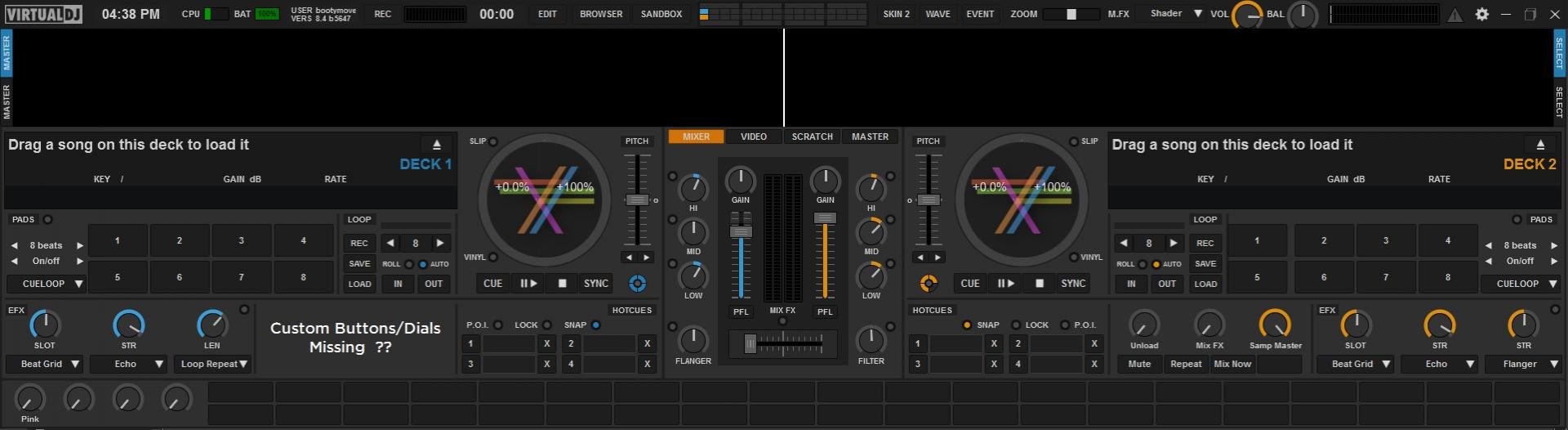1568x430 pixels.
Task: Click deck 2 CUE button
Action: pyautogui.click(x=970, y=284)
